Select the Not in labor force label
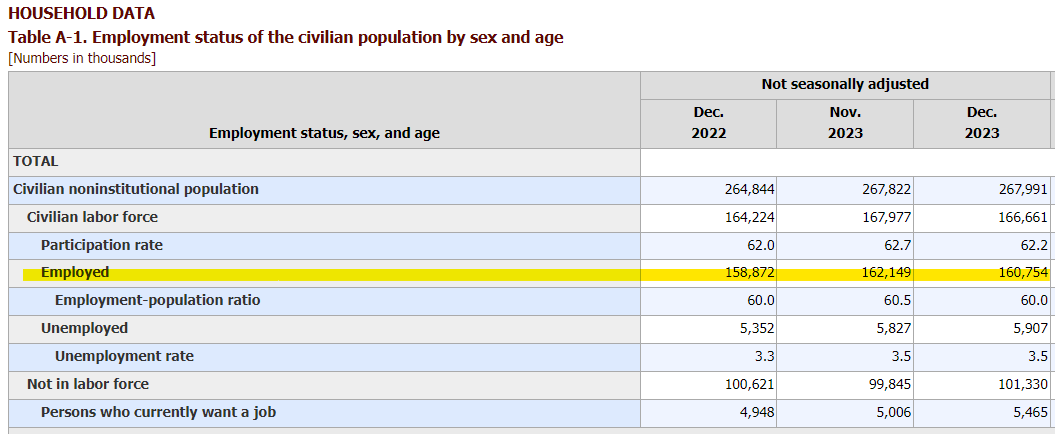The width and height of the screenshot is (1055, 434). (x=88, y=384)
